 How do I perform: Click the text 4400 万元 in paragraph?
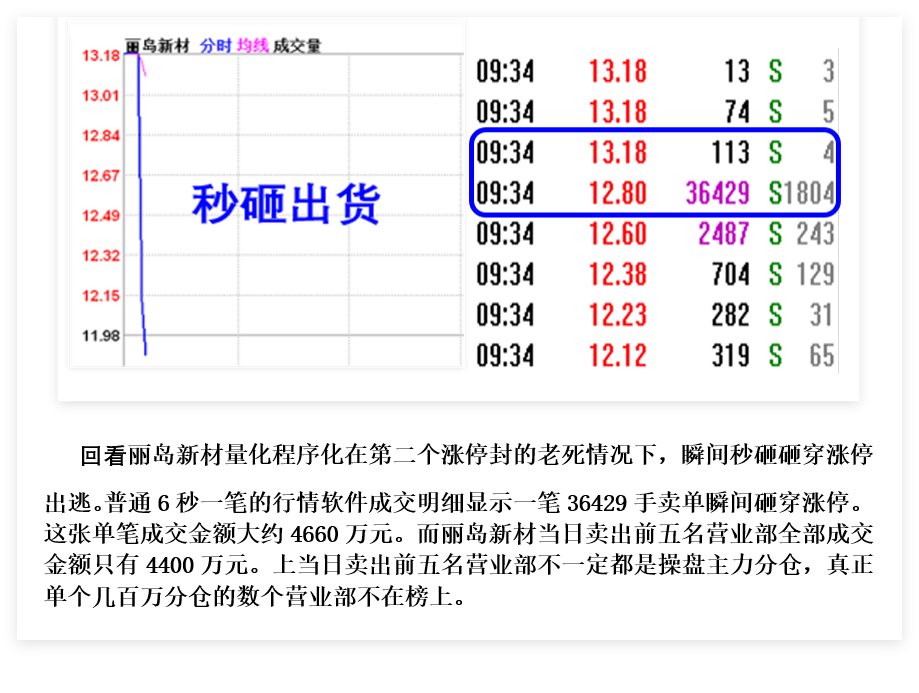tap(199, 565)
